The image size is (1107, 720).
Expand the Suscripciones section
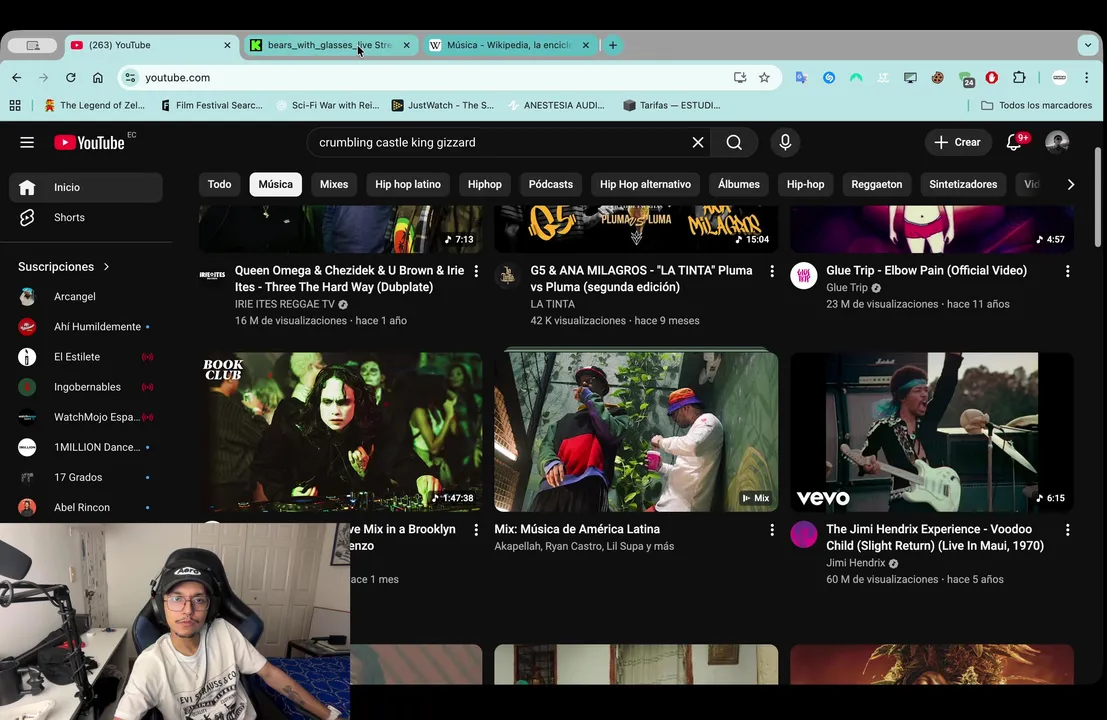(x=64, y=267)
